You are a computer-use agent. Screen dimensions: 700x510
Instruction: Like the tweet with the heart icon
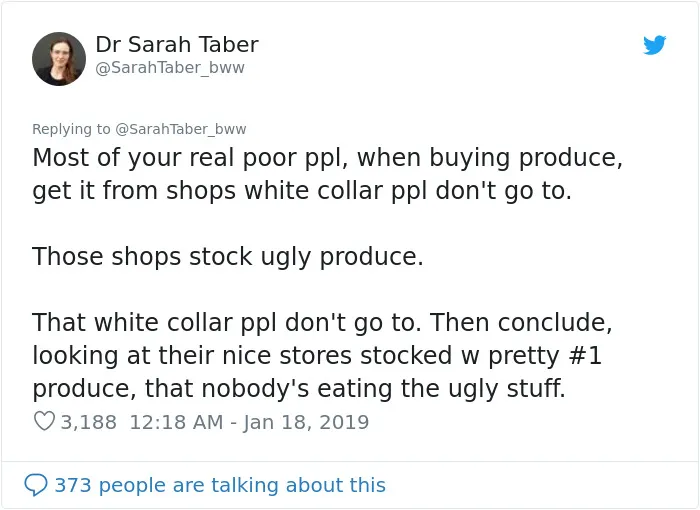pos(44,421)
